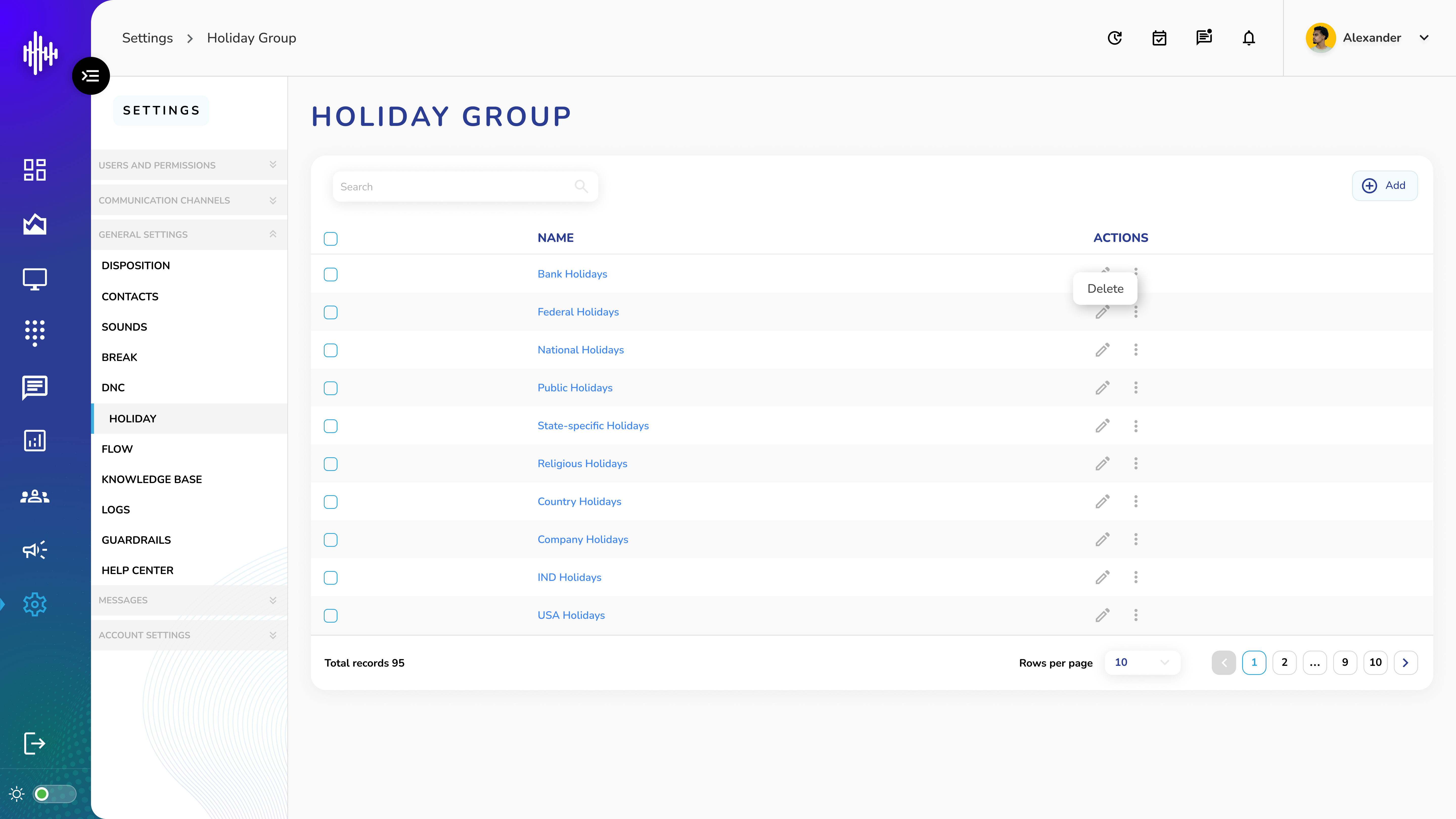
Task: Go to page 10
Action: coord(1375,663)
